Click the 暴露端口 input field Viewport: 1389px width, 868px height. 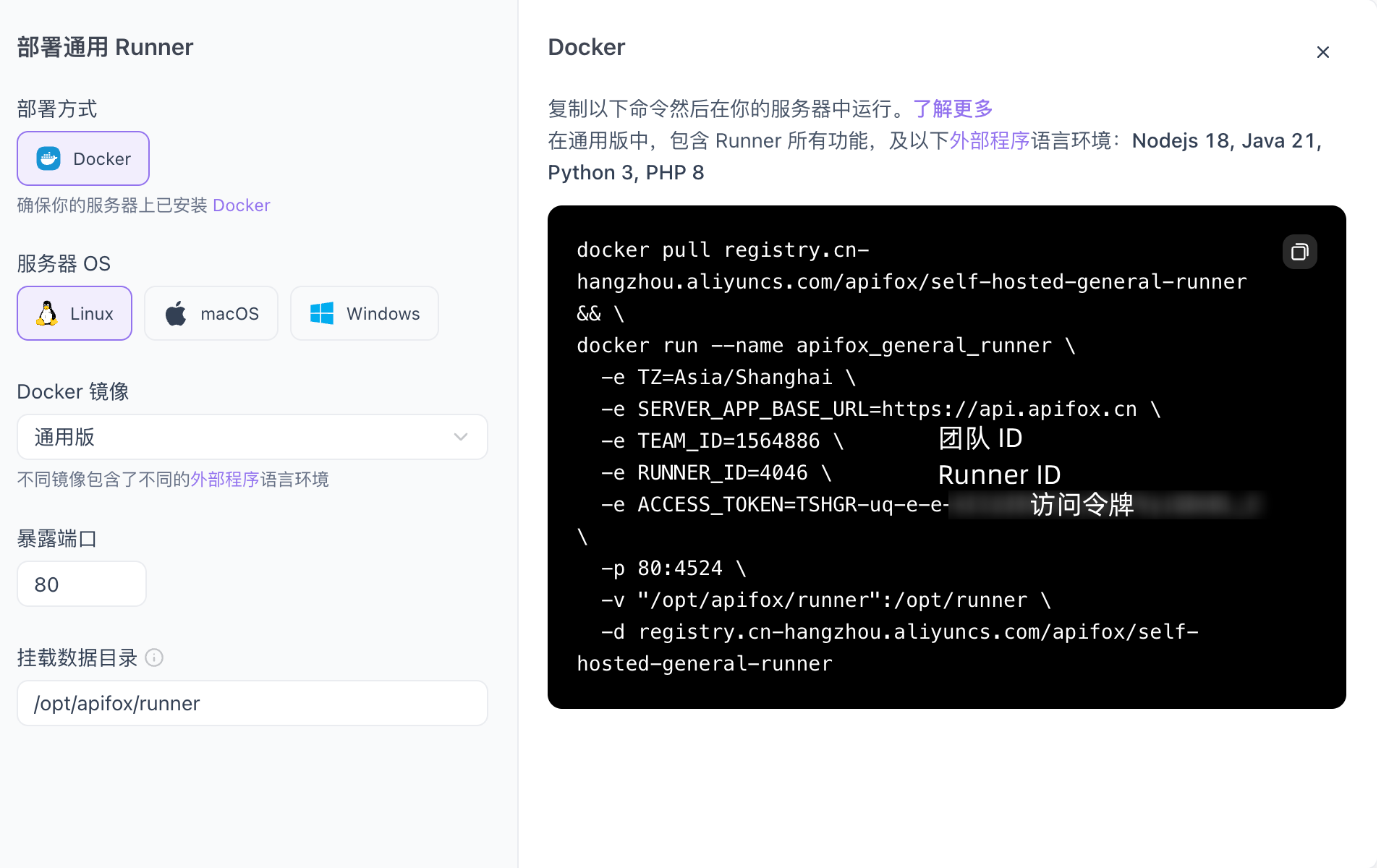tap(82, 584)
